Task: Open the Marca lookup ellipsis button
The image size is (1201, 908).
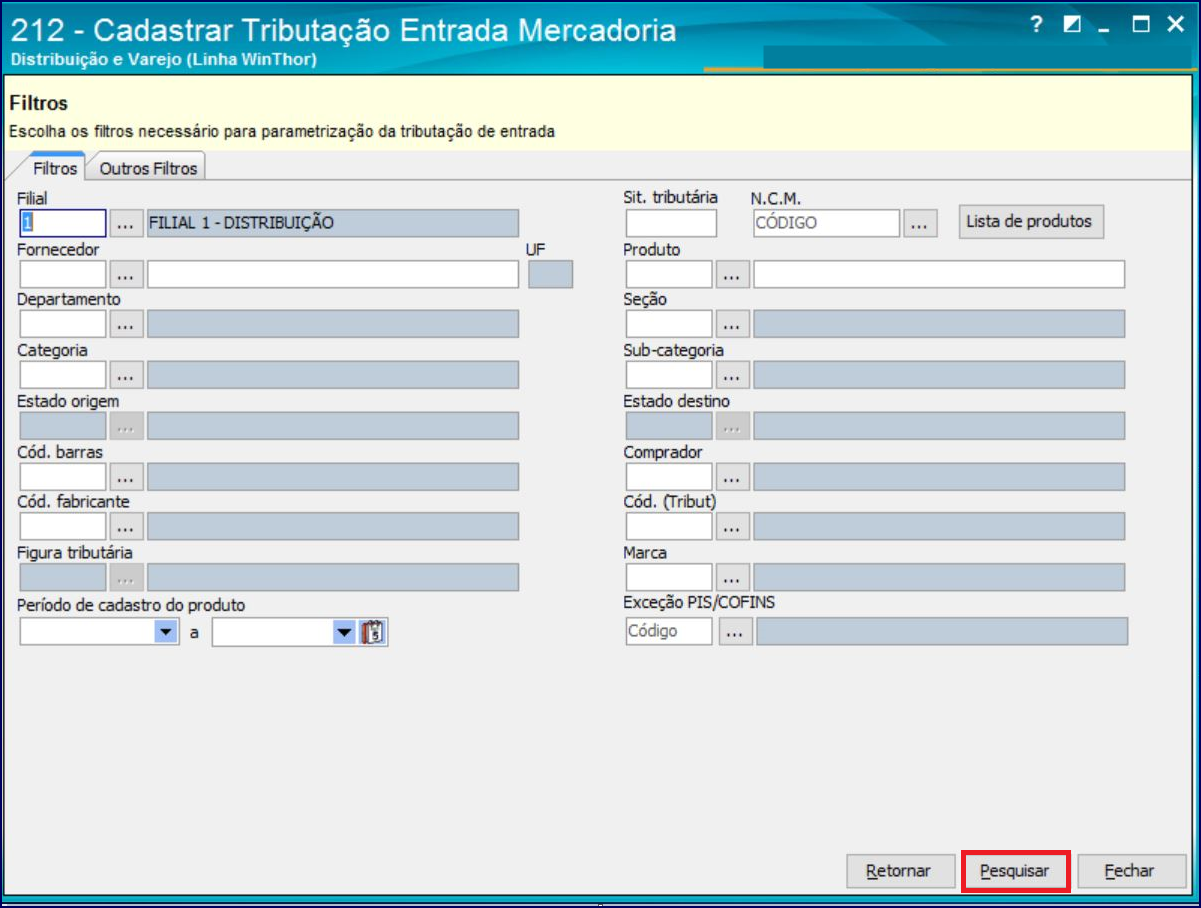Action: (733, 578)
